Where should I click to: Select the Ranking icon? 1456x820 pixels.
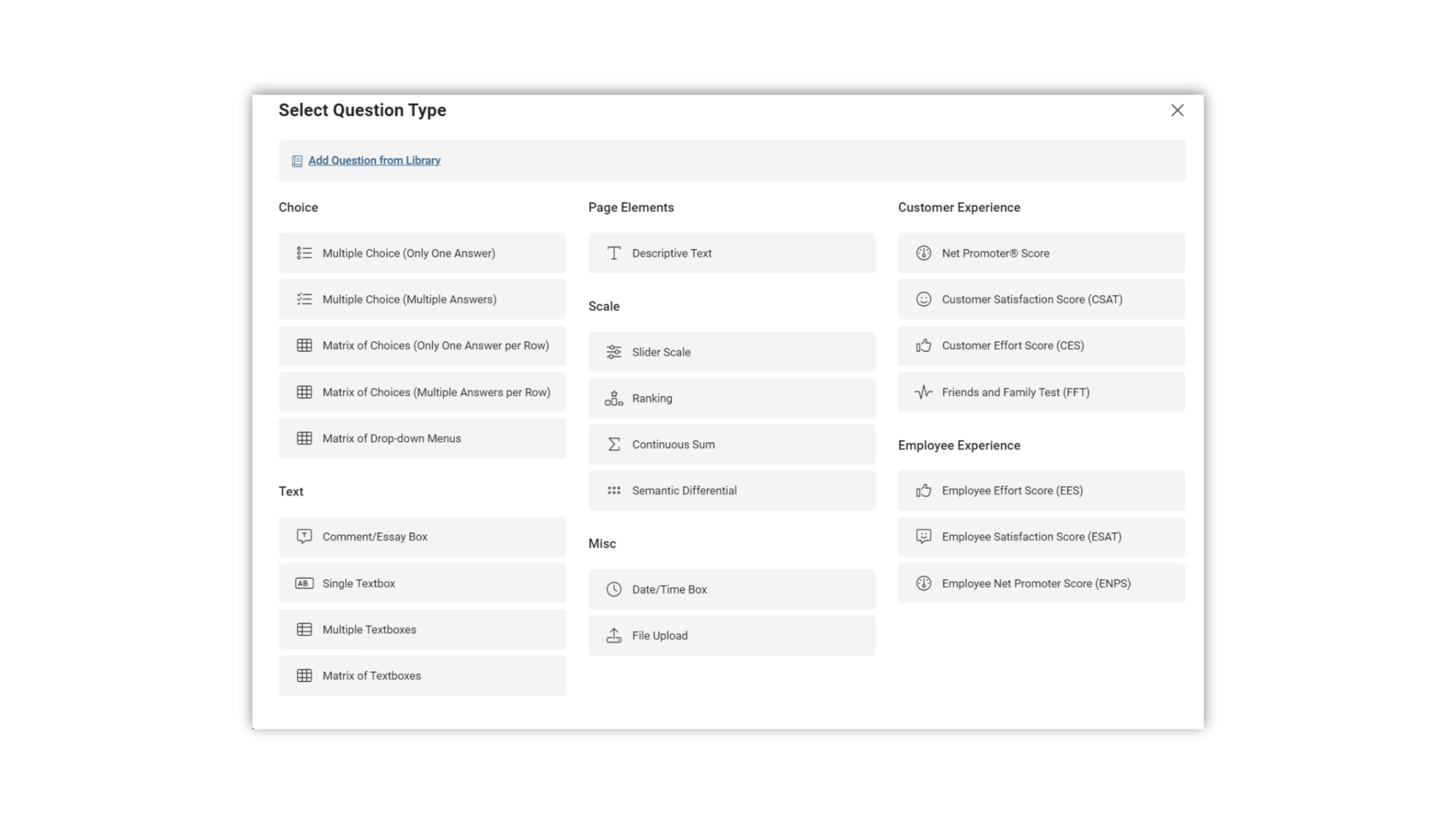pyautogui.click(x=614, y=398)
